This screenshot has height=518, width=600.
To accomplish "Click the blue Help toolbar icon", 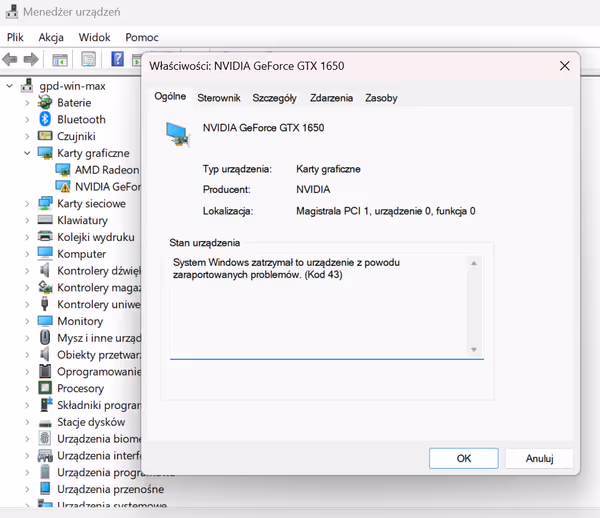I will click(117, 60).
